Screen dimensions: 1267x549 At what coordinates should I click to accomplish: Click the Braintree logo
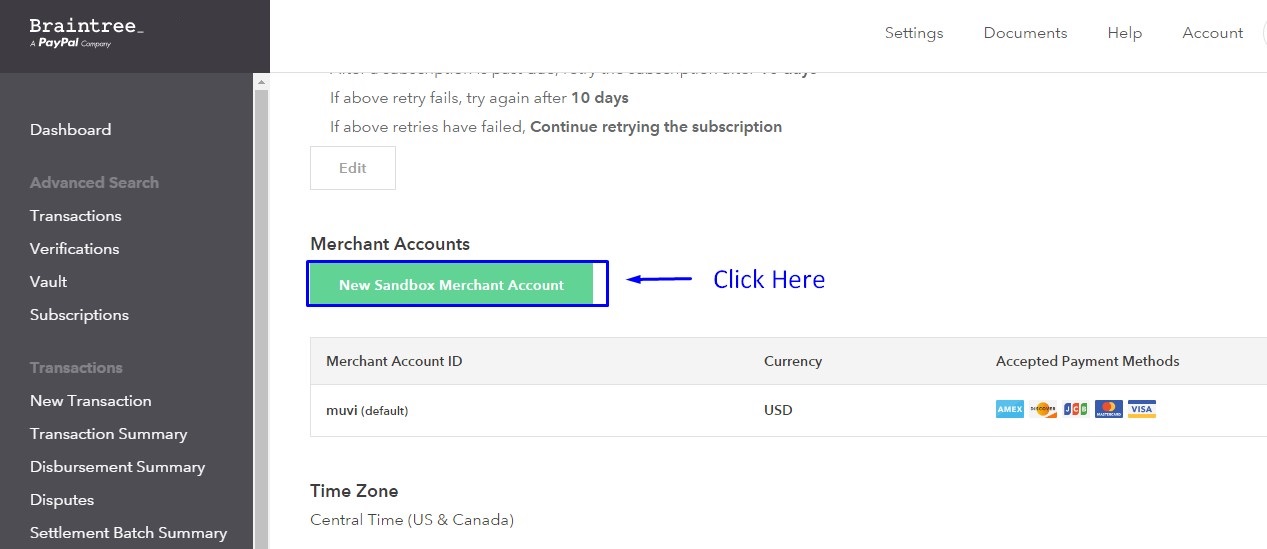86,33
